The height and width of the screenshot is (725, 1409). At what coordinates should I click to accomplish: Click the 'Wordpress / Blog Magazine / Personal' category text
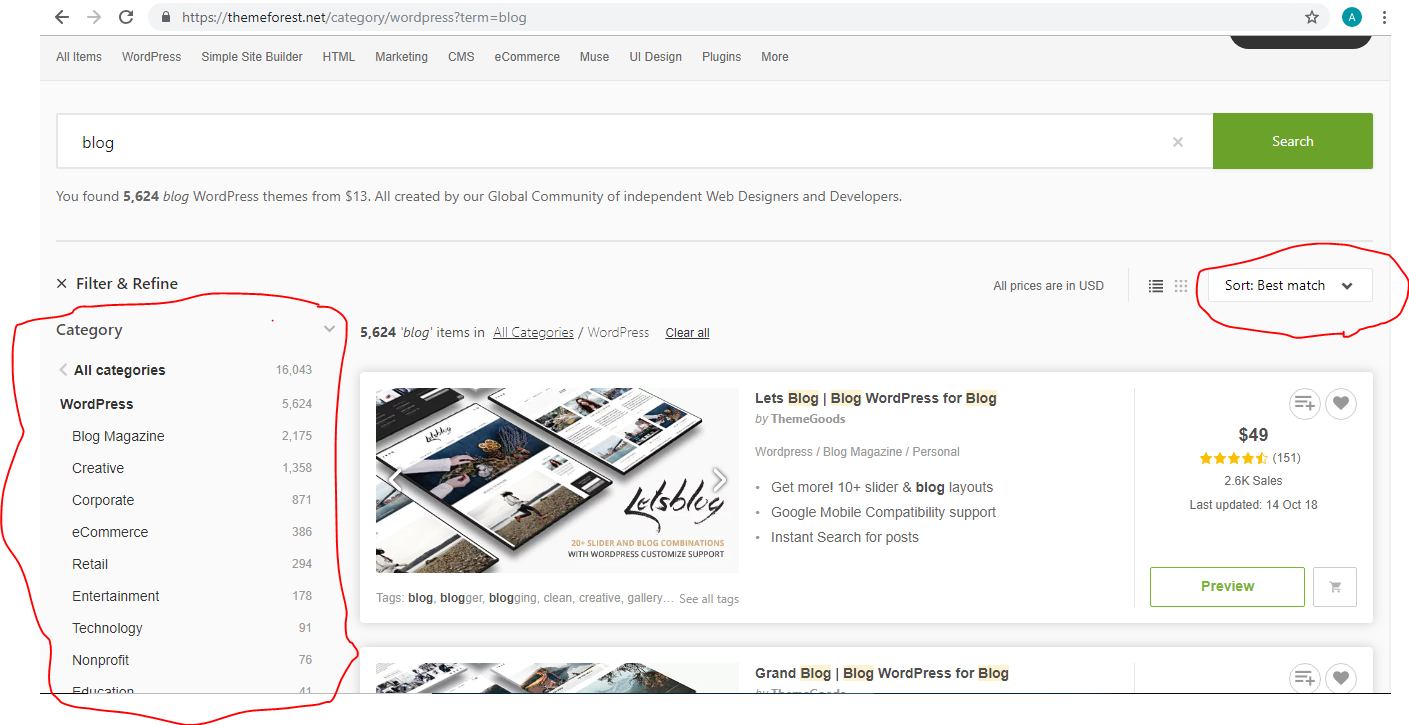(857, 452)
